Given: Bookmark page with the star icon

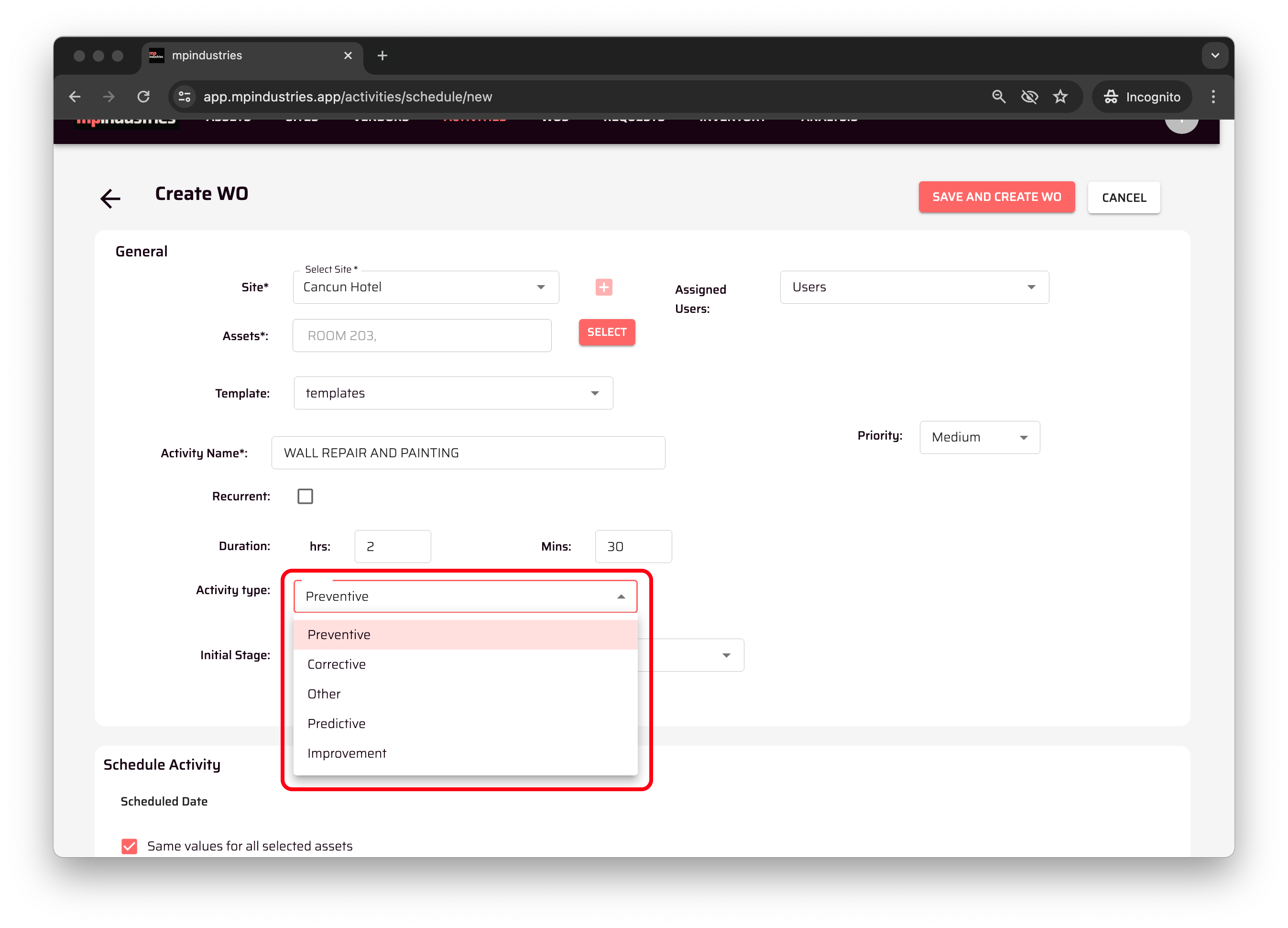Looking at the screenshot, I should (1060, 97).
